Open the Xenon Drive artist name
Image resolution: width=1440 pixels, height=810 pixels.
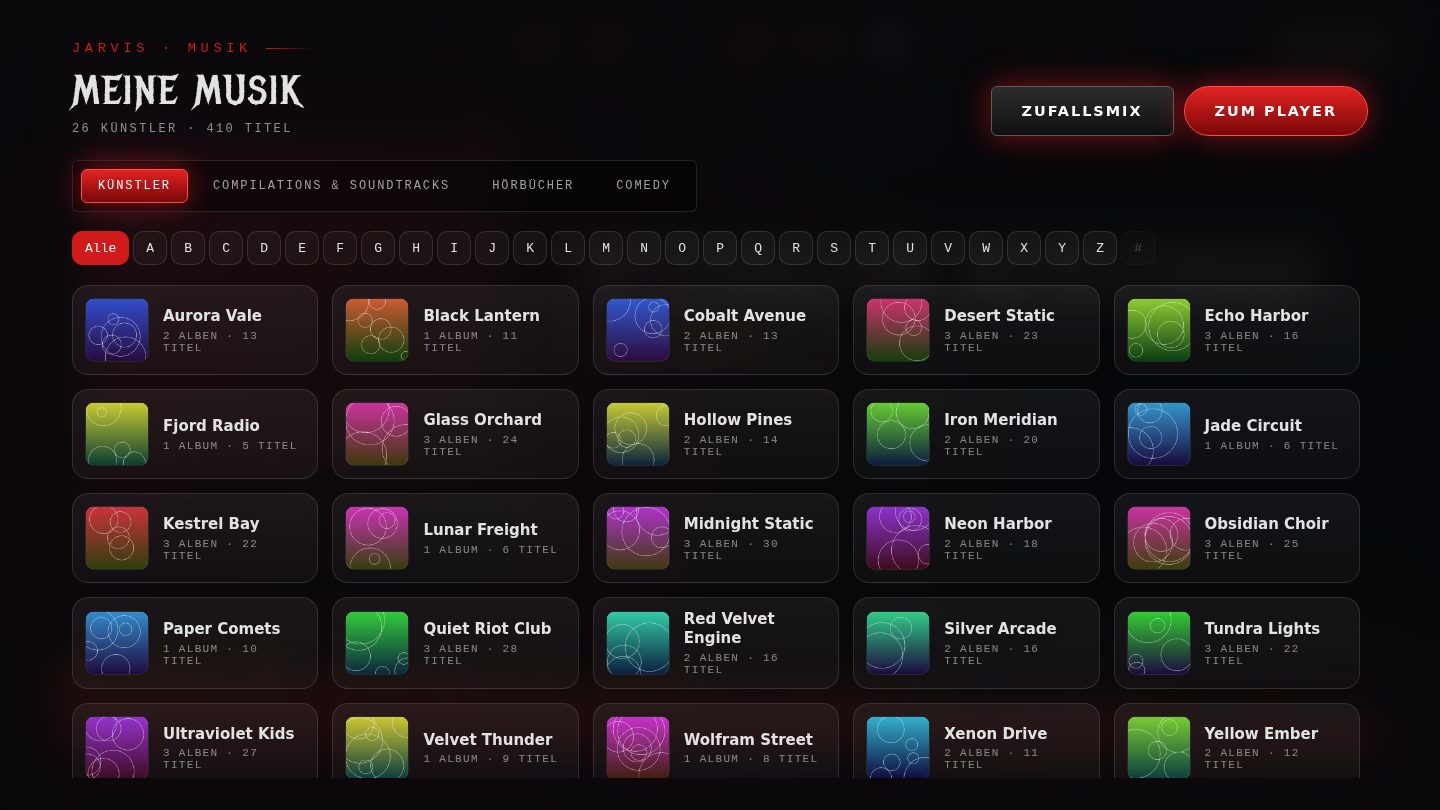coord(996,733)
